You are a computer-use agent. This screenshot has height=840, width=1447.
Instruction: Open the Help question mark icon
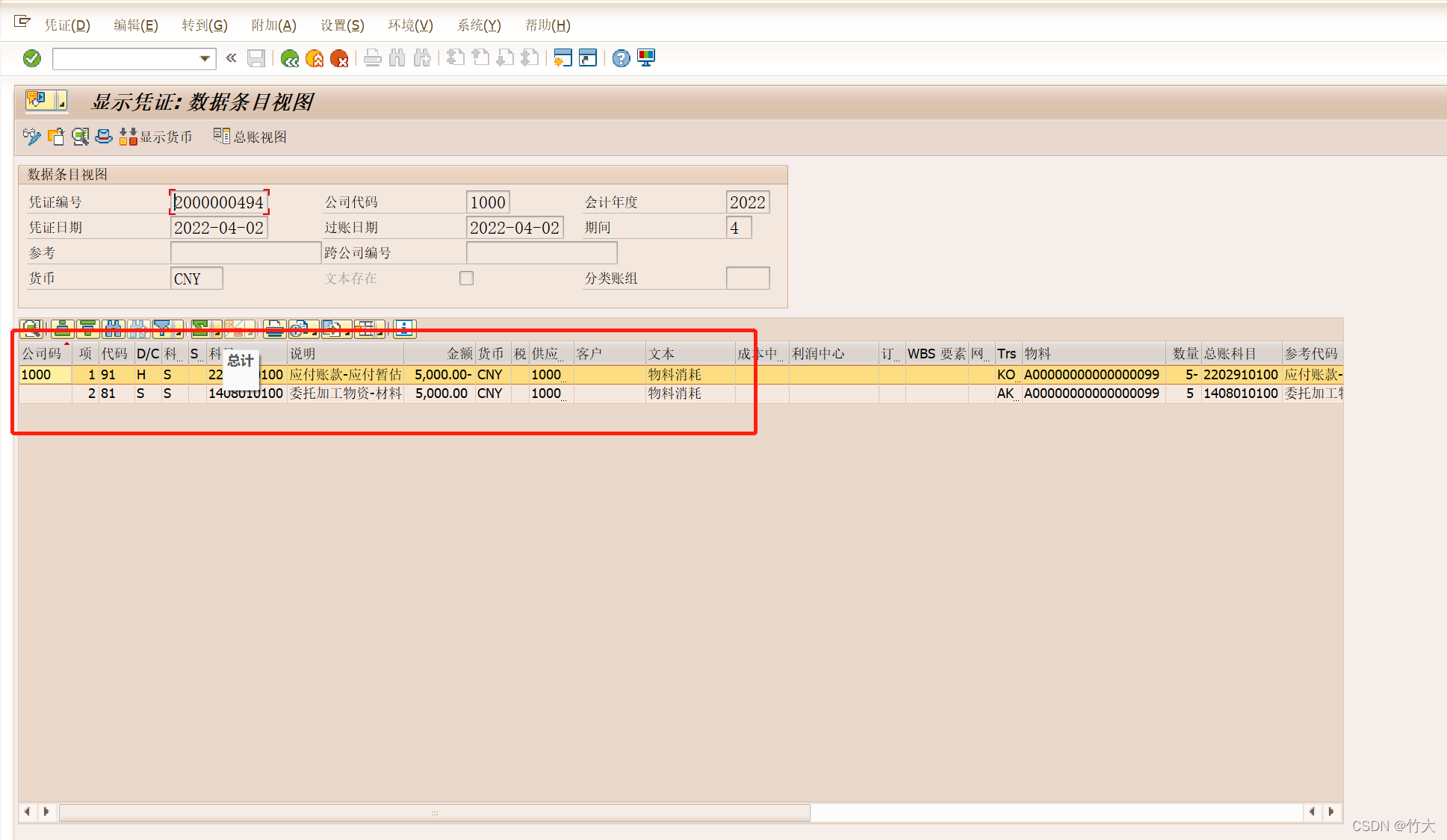[x=621, y=58]
